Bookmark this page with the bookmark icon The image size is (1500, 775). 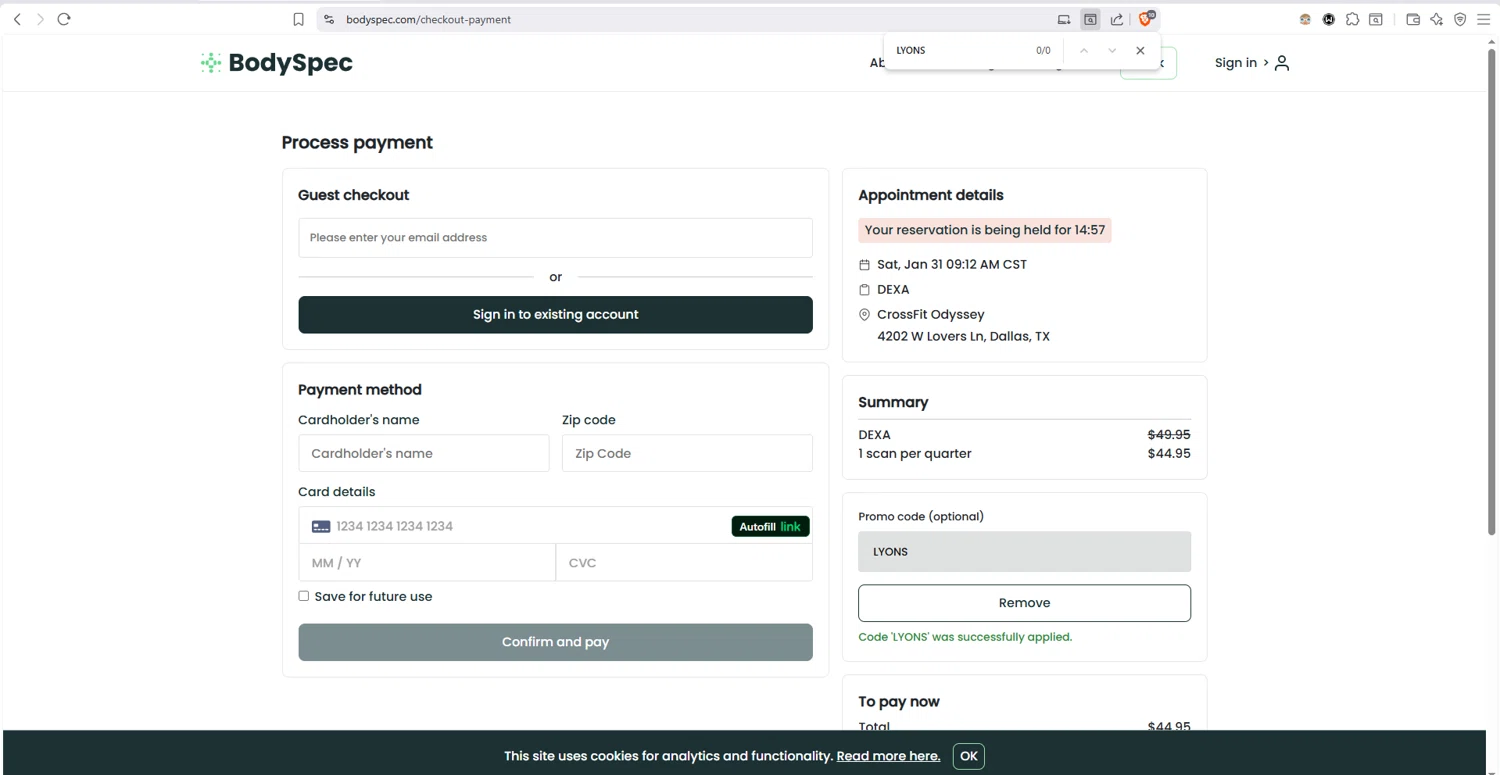pos(298,19)
